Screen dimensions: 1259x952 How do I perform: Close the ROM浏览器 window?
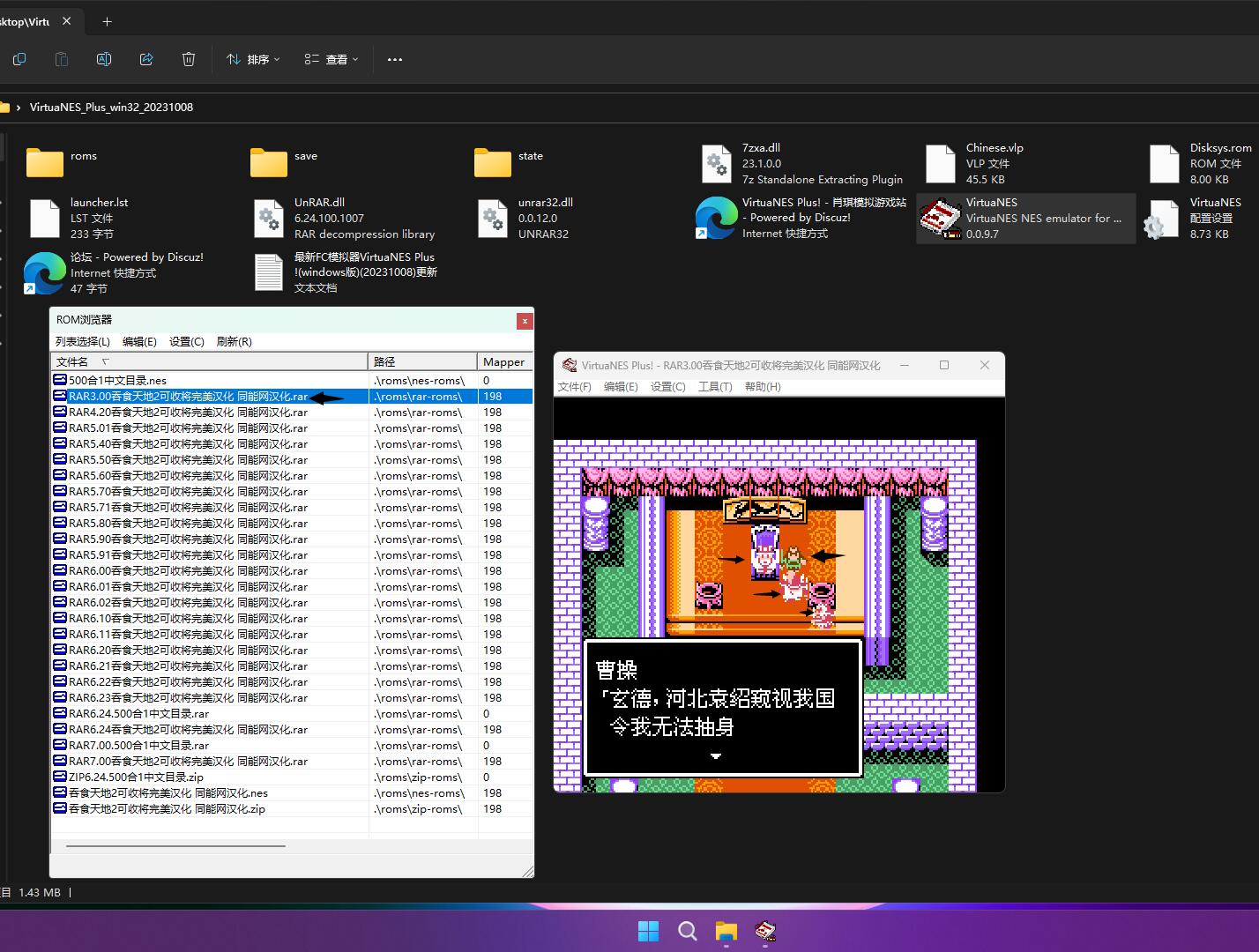[525, 321]
